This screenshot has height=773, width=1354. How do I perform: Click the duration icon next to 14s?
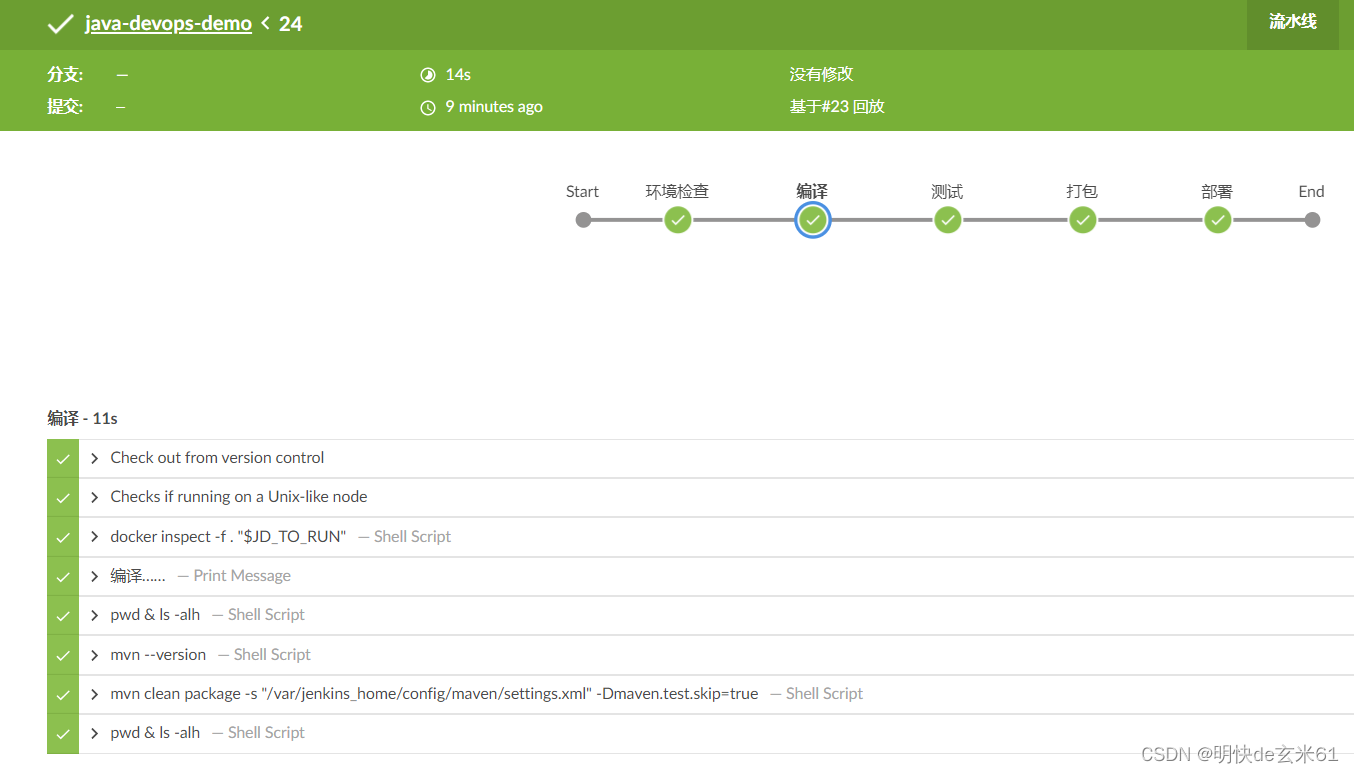pyautogui.click(x=428, y=75)
